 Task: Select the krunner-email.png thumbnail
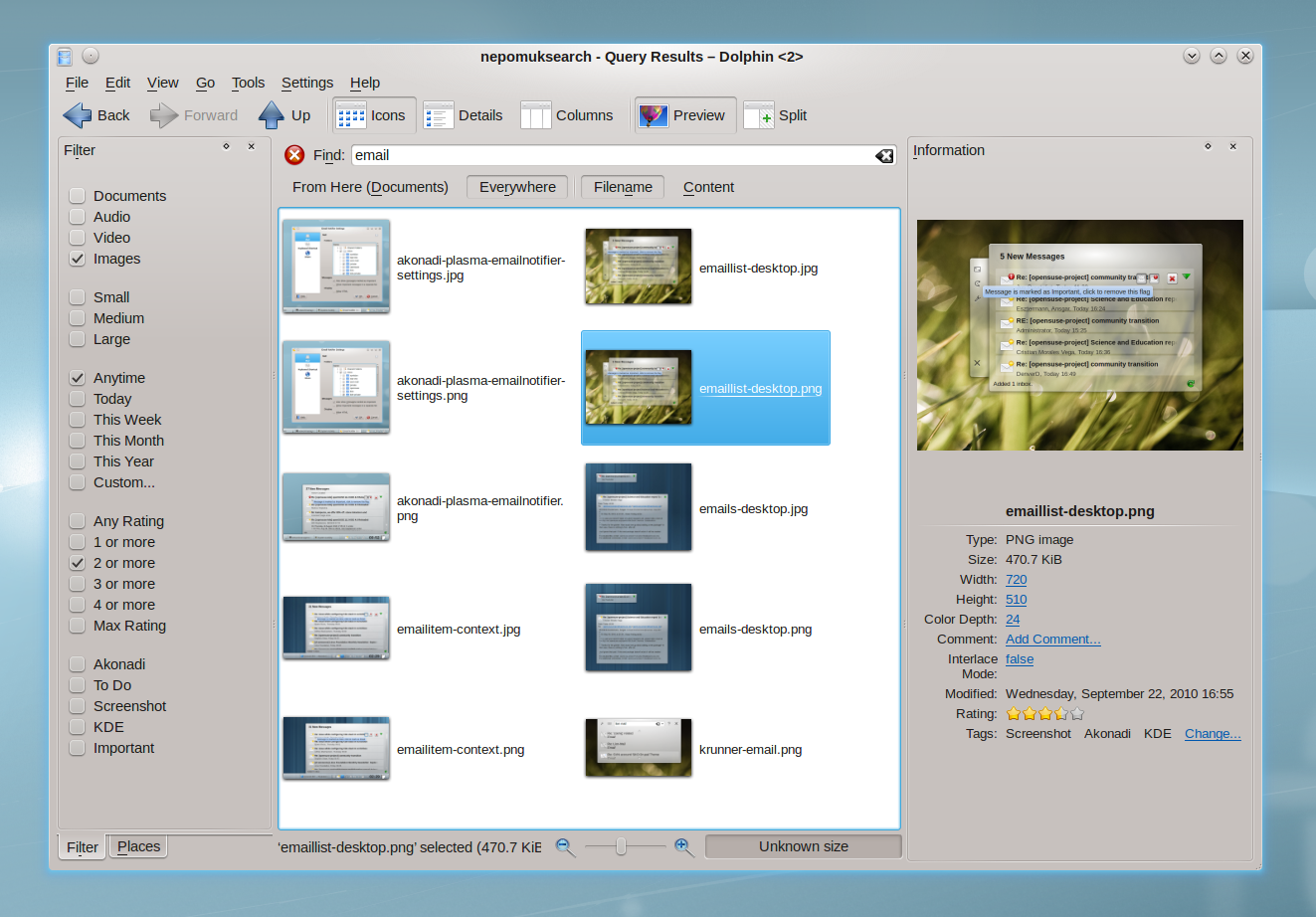coord(638,747)
